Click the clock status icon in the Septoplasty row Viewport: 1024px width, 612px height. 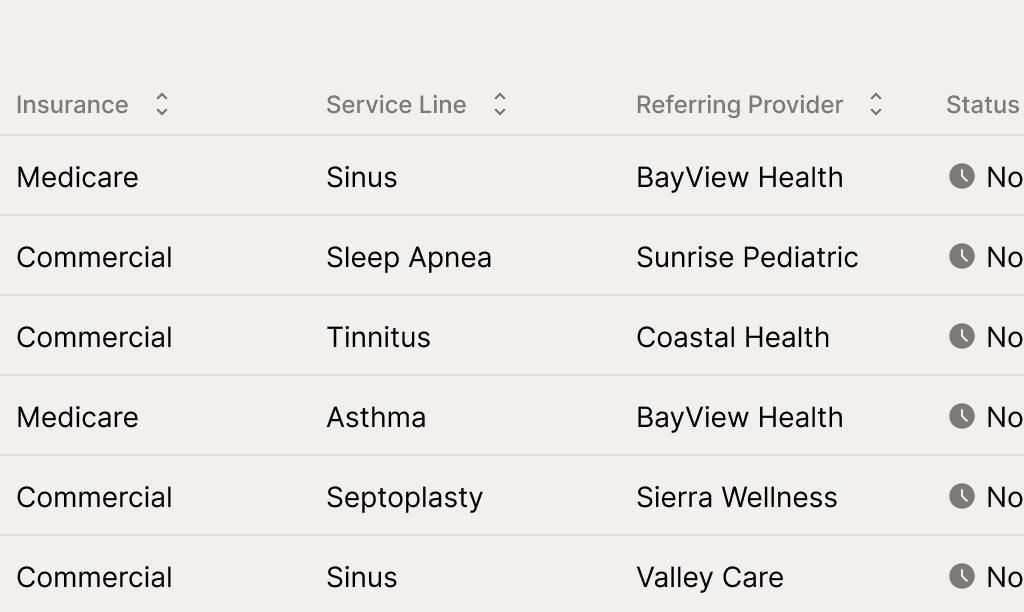coord(961,496)
